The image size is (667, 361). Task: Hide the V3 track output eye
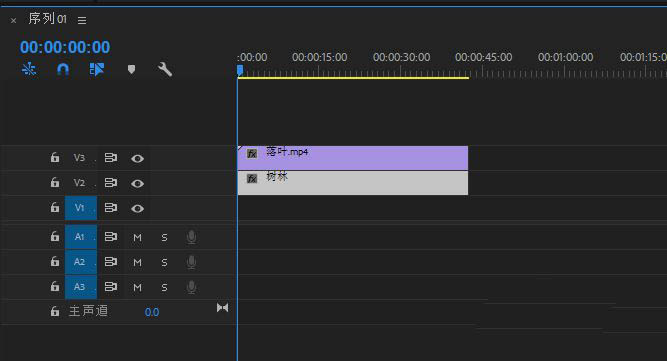point(137,158)
